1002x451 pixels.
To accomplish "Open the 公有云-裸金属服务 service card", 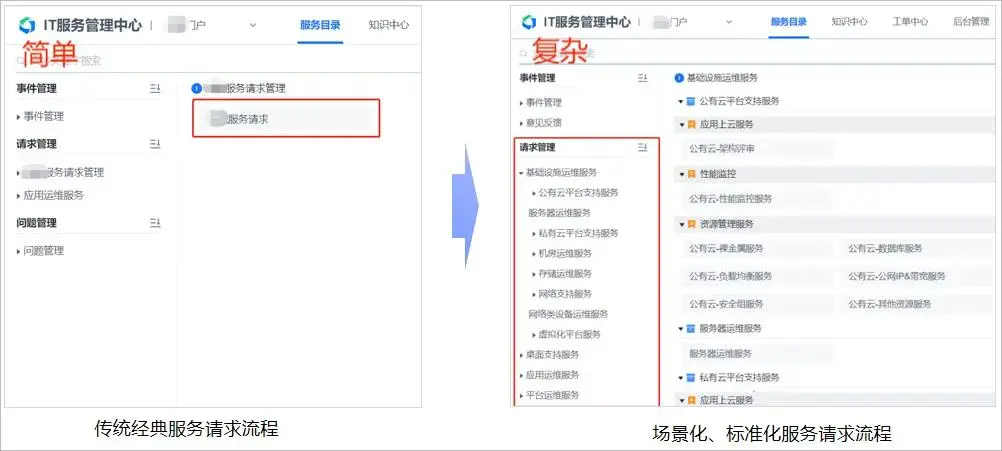I will pyautogui.click(x=757, y=248).
